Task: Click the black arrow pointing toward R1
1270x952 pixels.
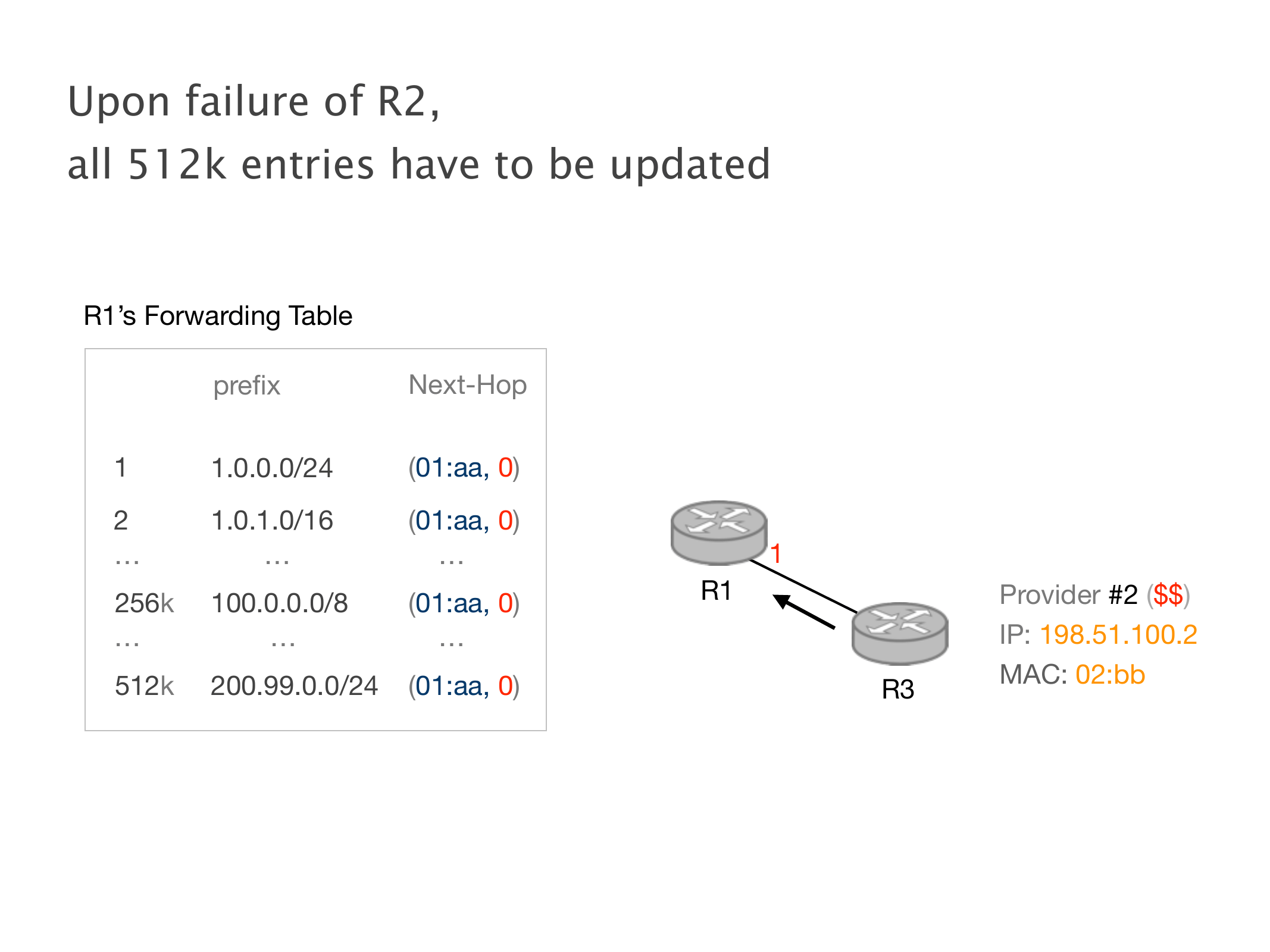Action: [805, 611]
